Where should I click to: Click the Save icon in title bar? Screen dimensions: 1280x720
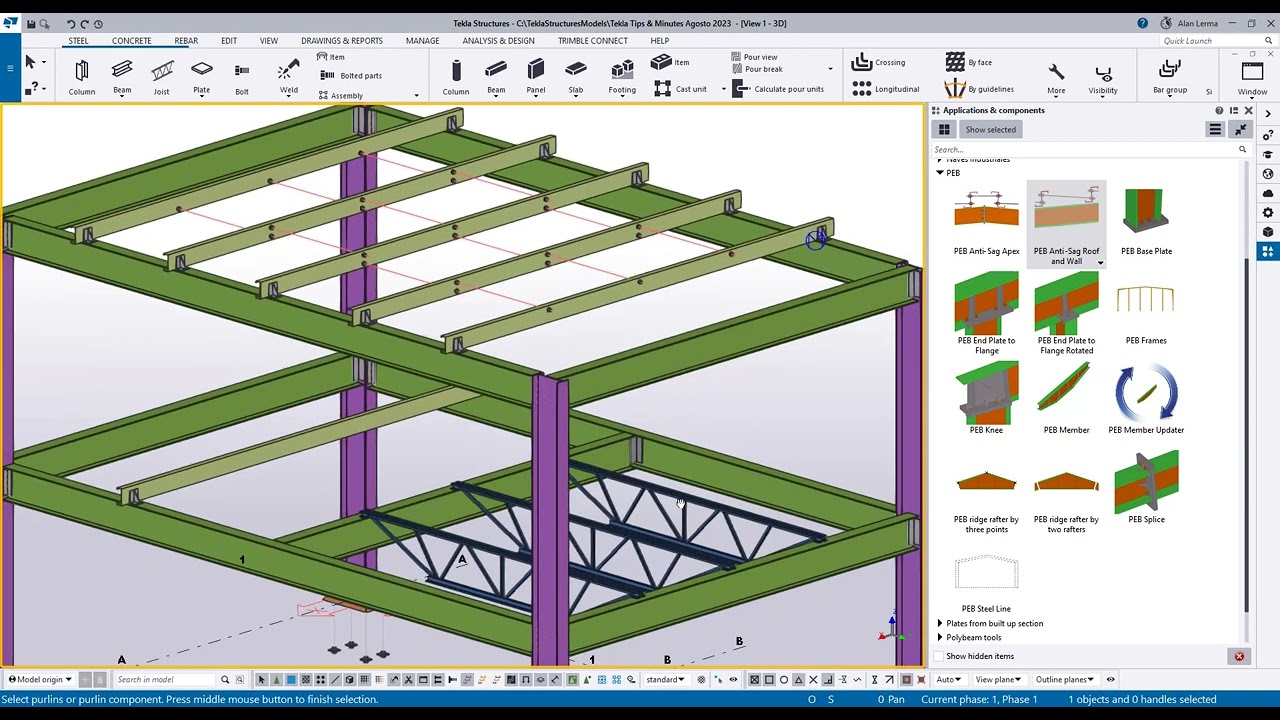coord(31,23)
